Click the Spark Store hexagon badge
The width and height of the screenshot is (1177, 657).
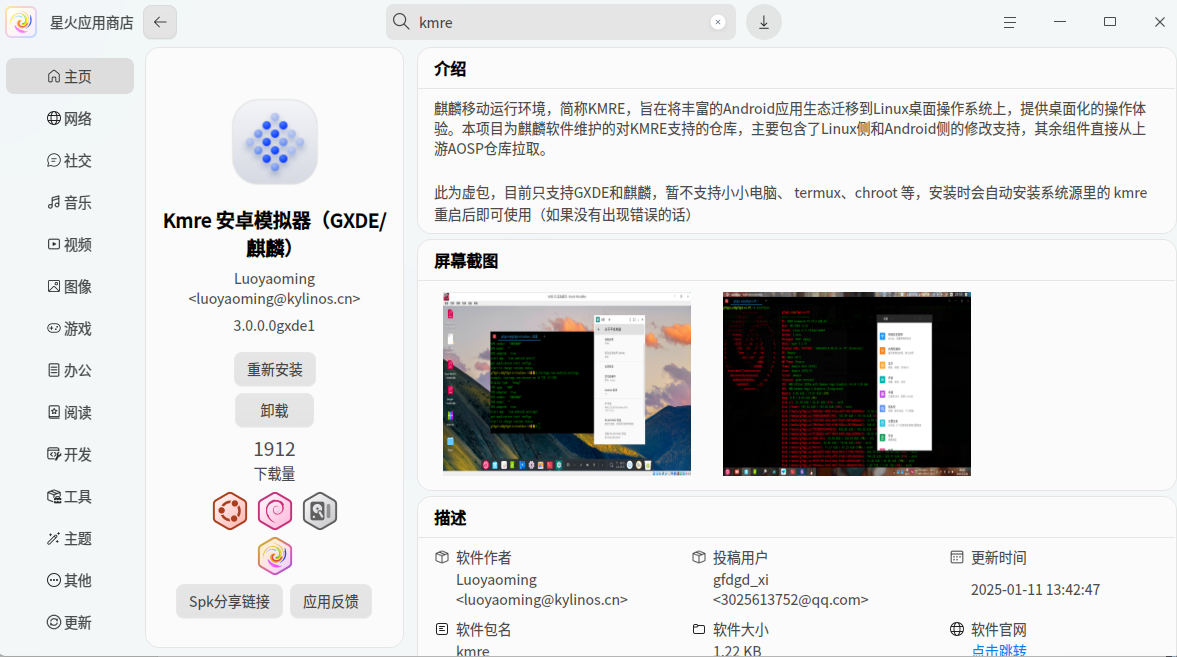pyautogui.click(x=275, y=556)
